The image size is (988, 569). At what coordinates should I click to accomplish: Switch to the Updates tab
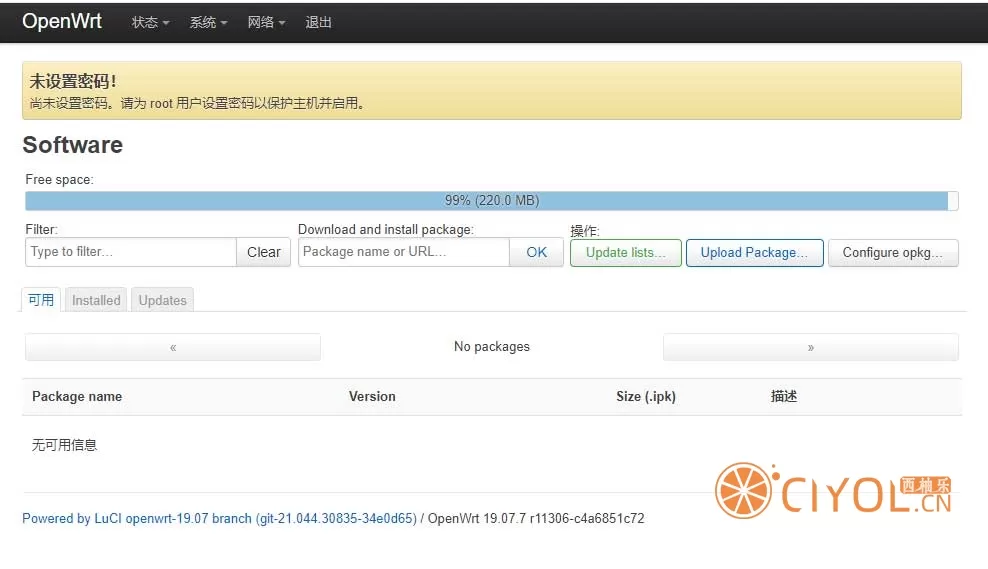pos(163,300)
